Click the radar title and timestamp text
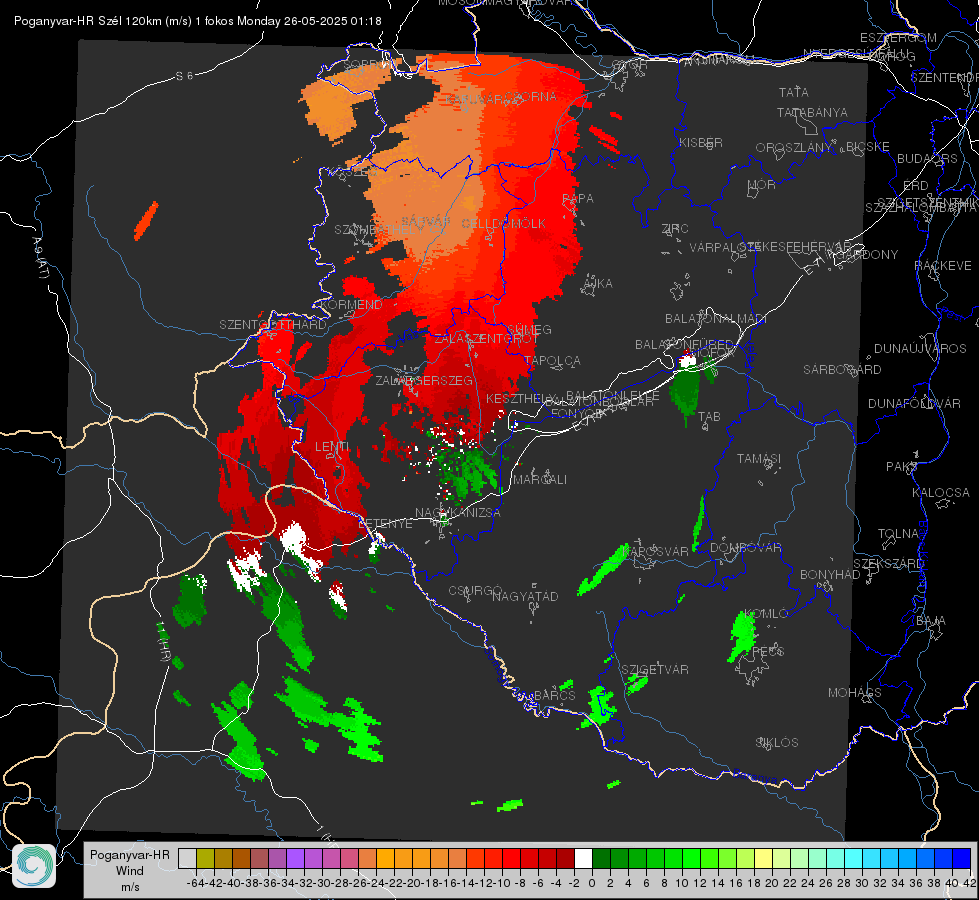Viewport: 979px width, 900px height. 197,21
